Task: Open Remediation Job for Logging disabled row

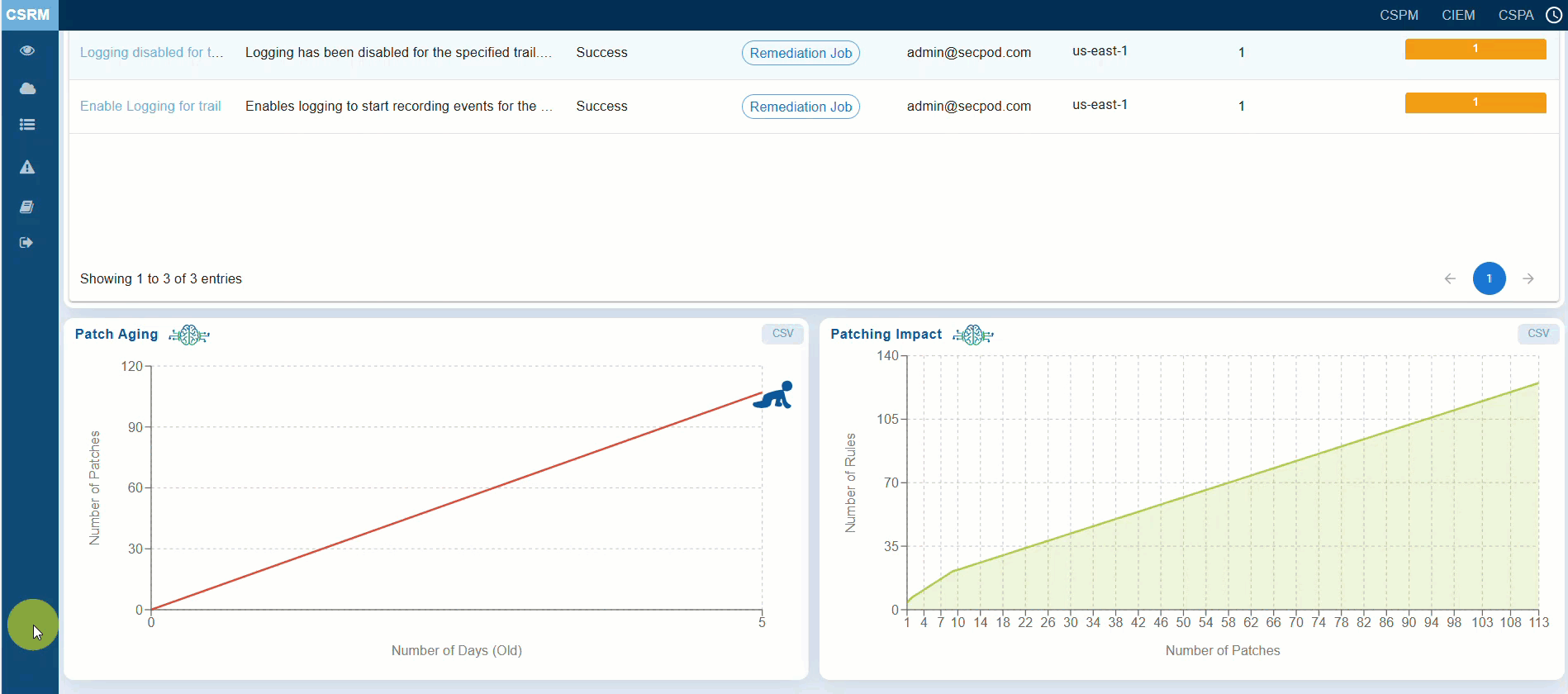Action: [x=801, y=53]
